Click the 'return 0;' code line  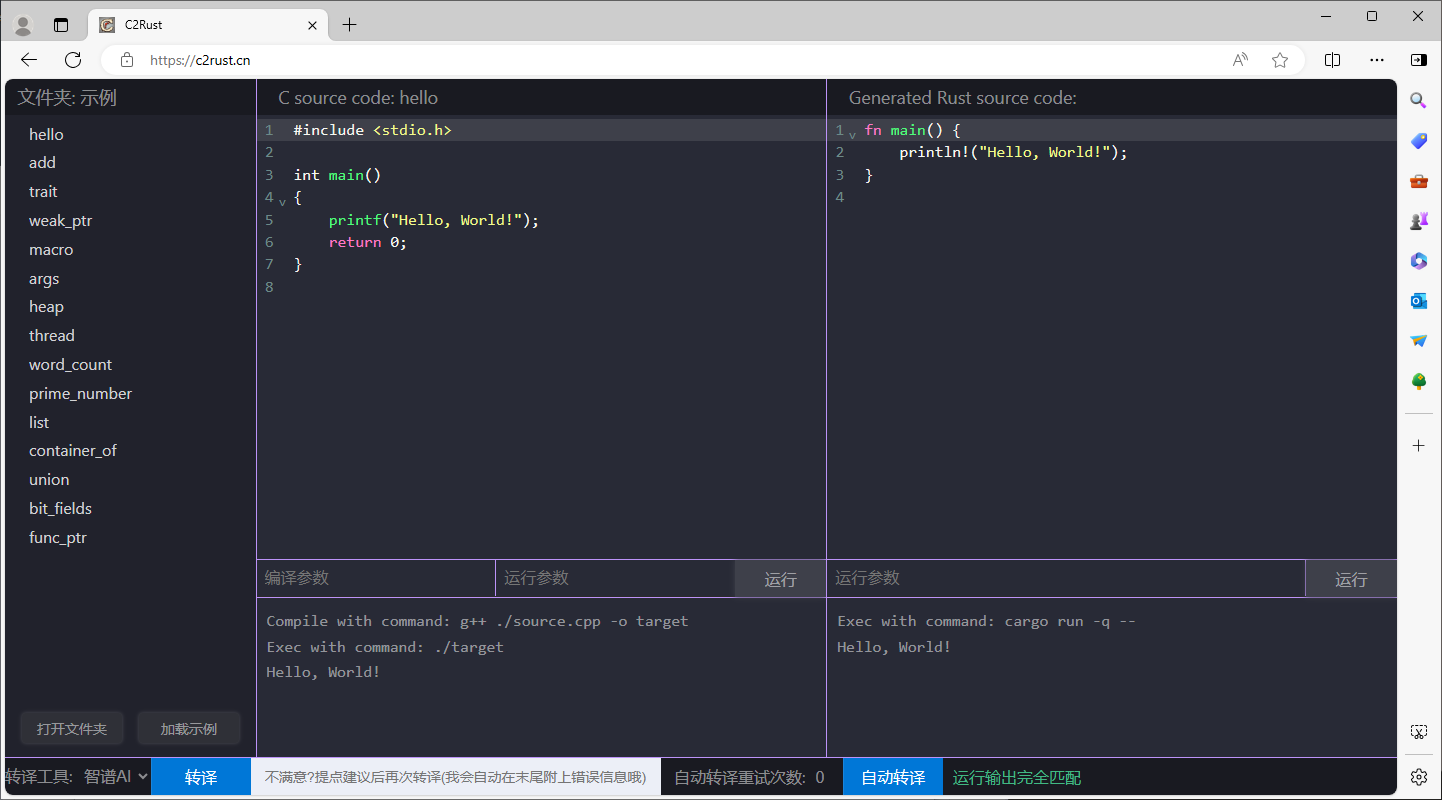(x=368, y=242)
